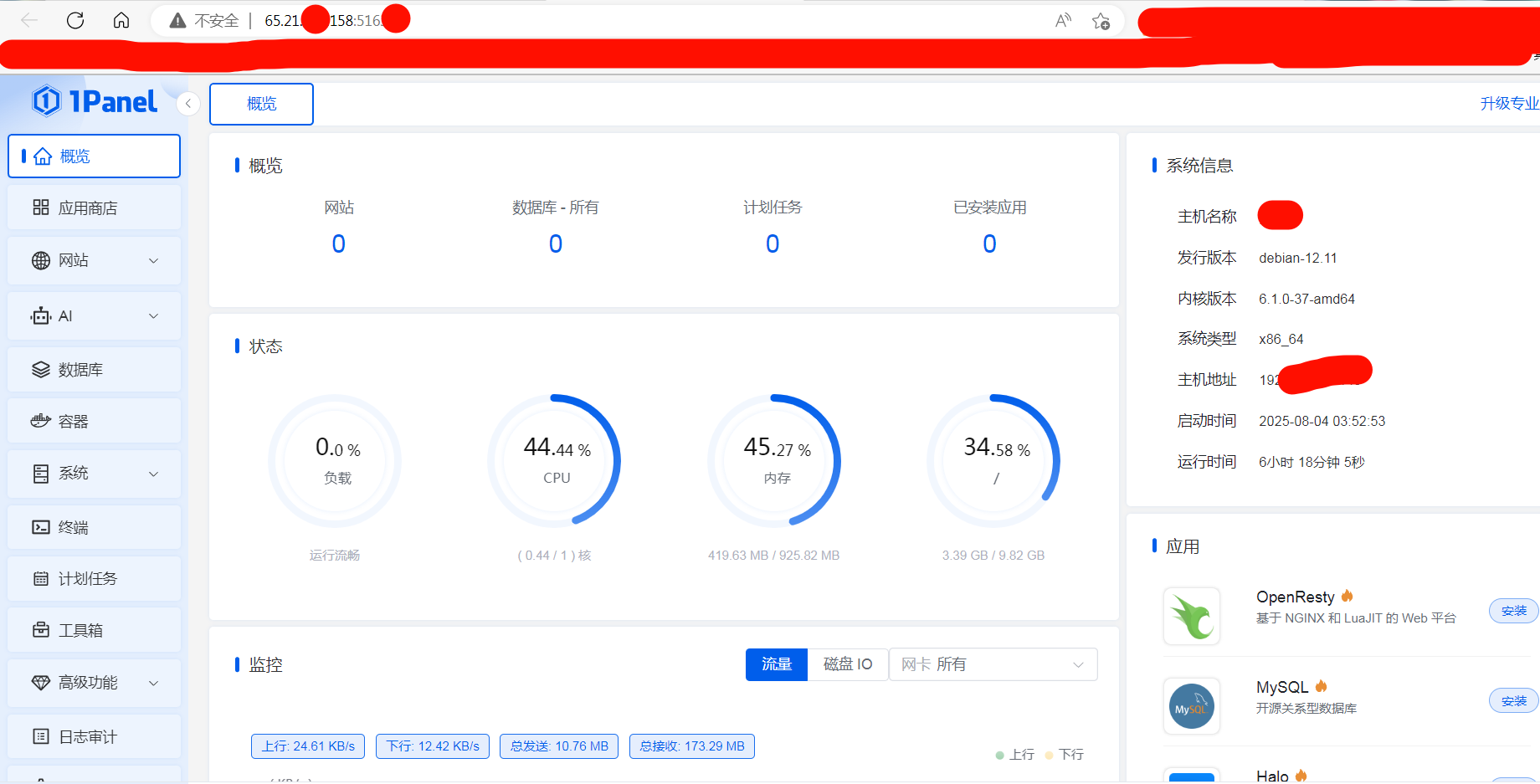Click the browser address bar
The height and width of the screenshot is (784, 1540).
(636, 21)
